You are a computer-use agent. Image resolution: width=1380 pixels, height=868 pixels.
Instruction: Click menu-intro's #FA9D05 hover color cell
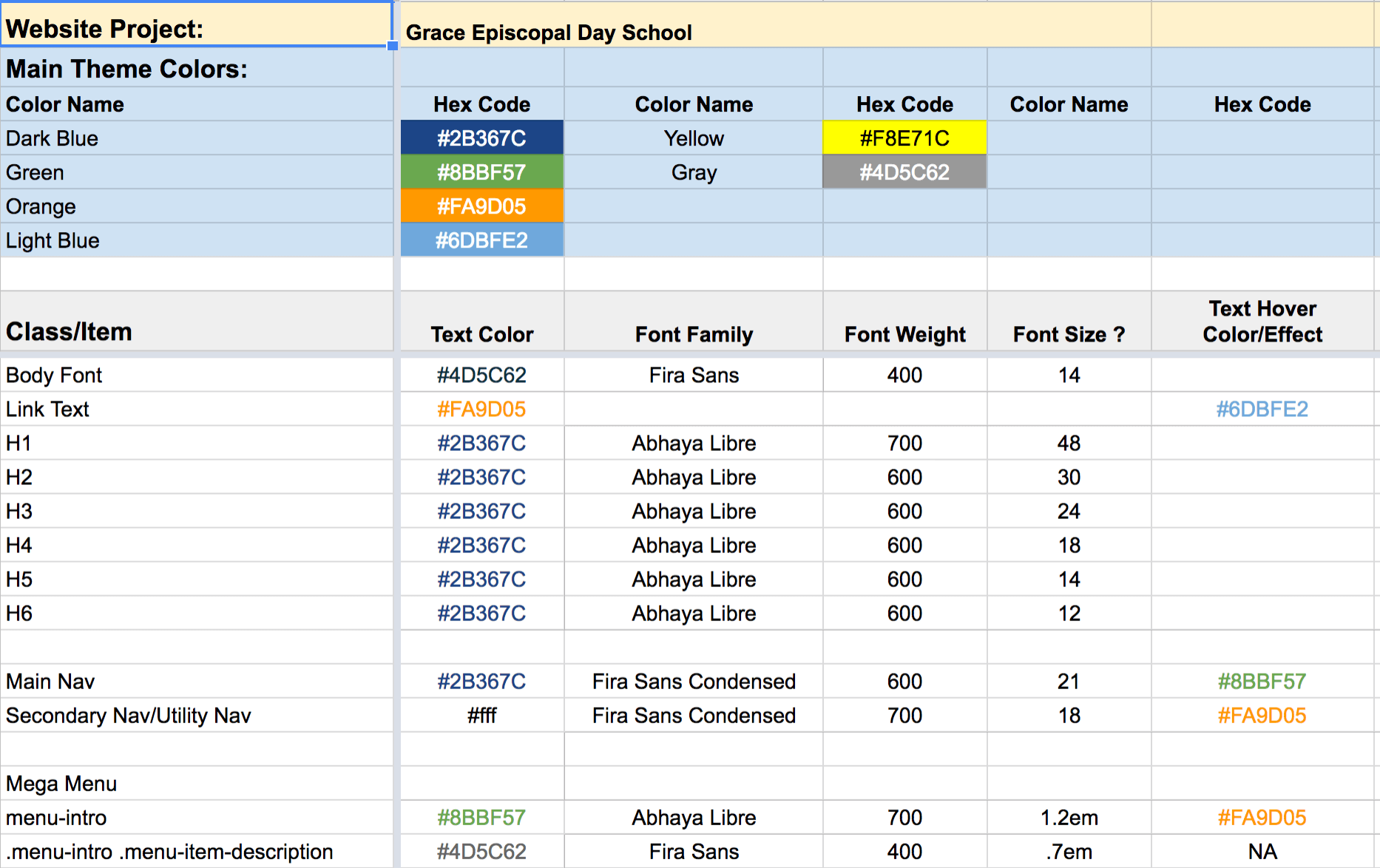[x=1262, y=817]
